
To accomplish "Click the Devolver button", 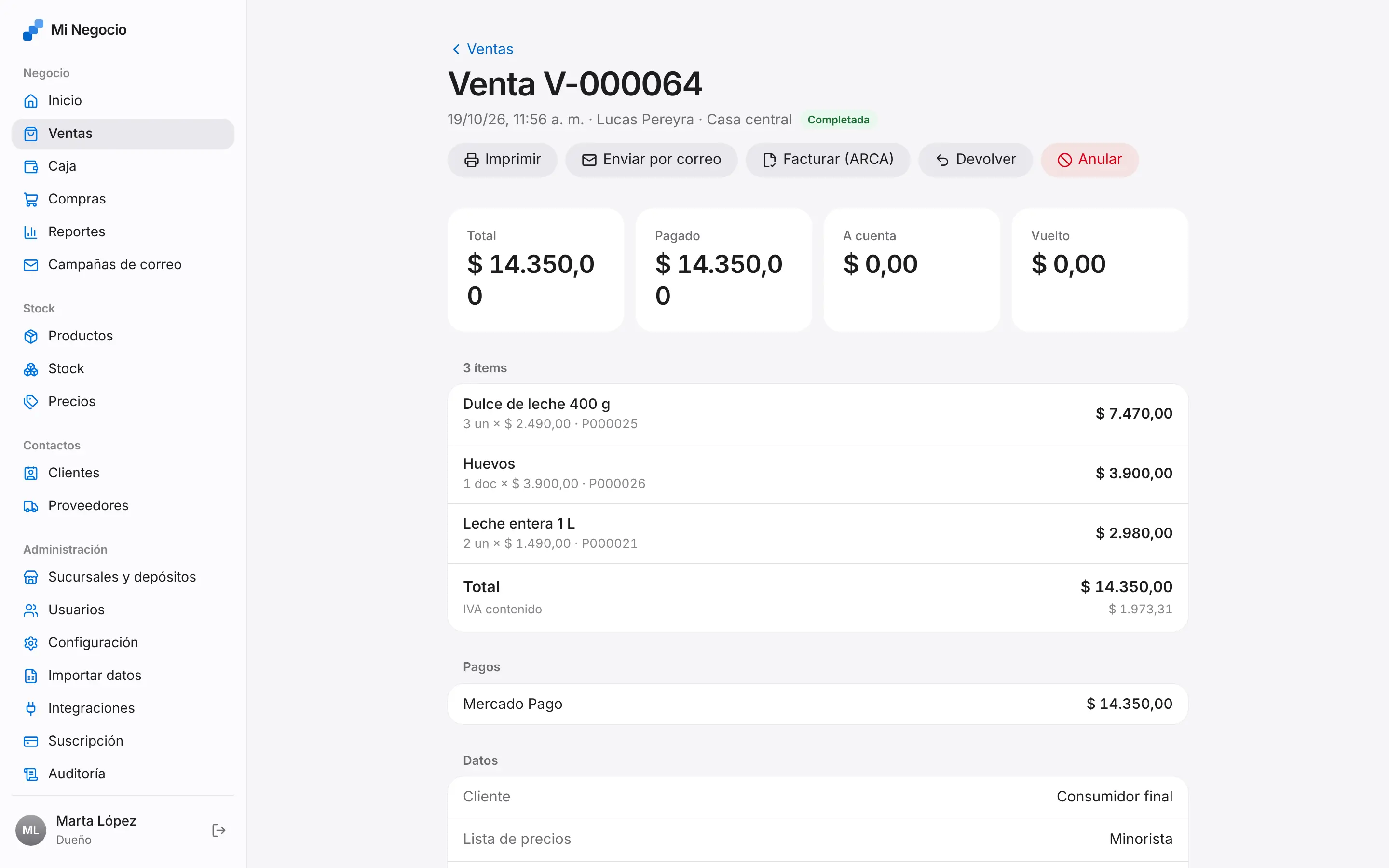I will (x=976, y=160).
